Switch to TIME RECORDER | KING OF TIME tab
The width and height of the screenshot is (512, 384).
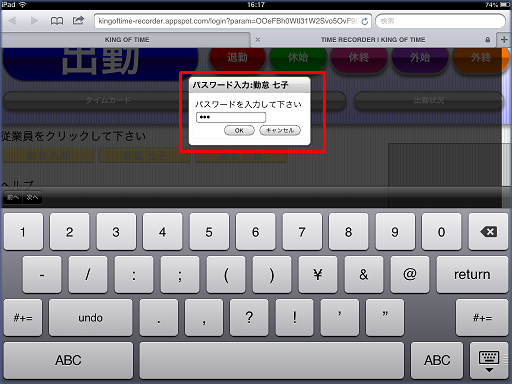[373, 40]
